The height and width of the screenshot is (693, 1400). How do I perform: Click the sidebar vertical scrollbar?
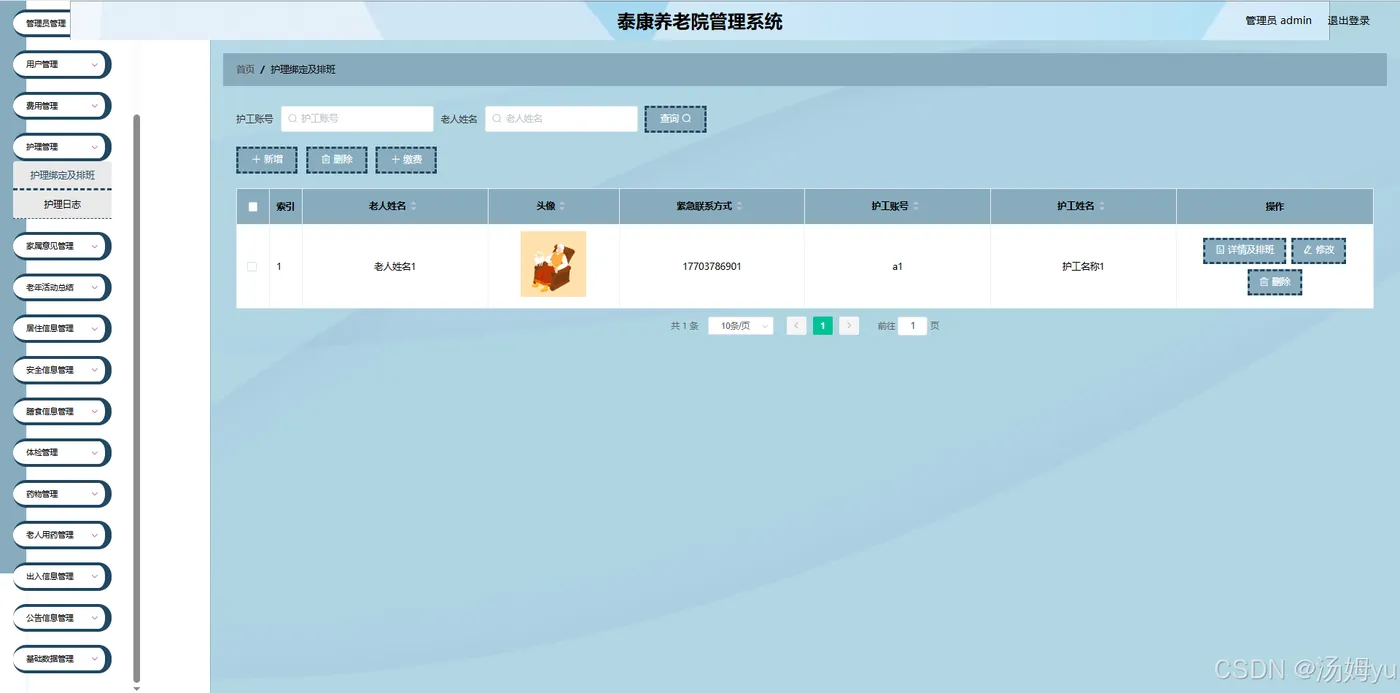137,400
